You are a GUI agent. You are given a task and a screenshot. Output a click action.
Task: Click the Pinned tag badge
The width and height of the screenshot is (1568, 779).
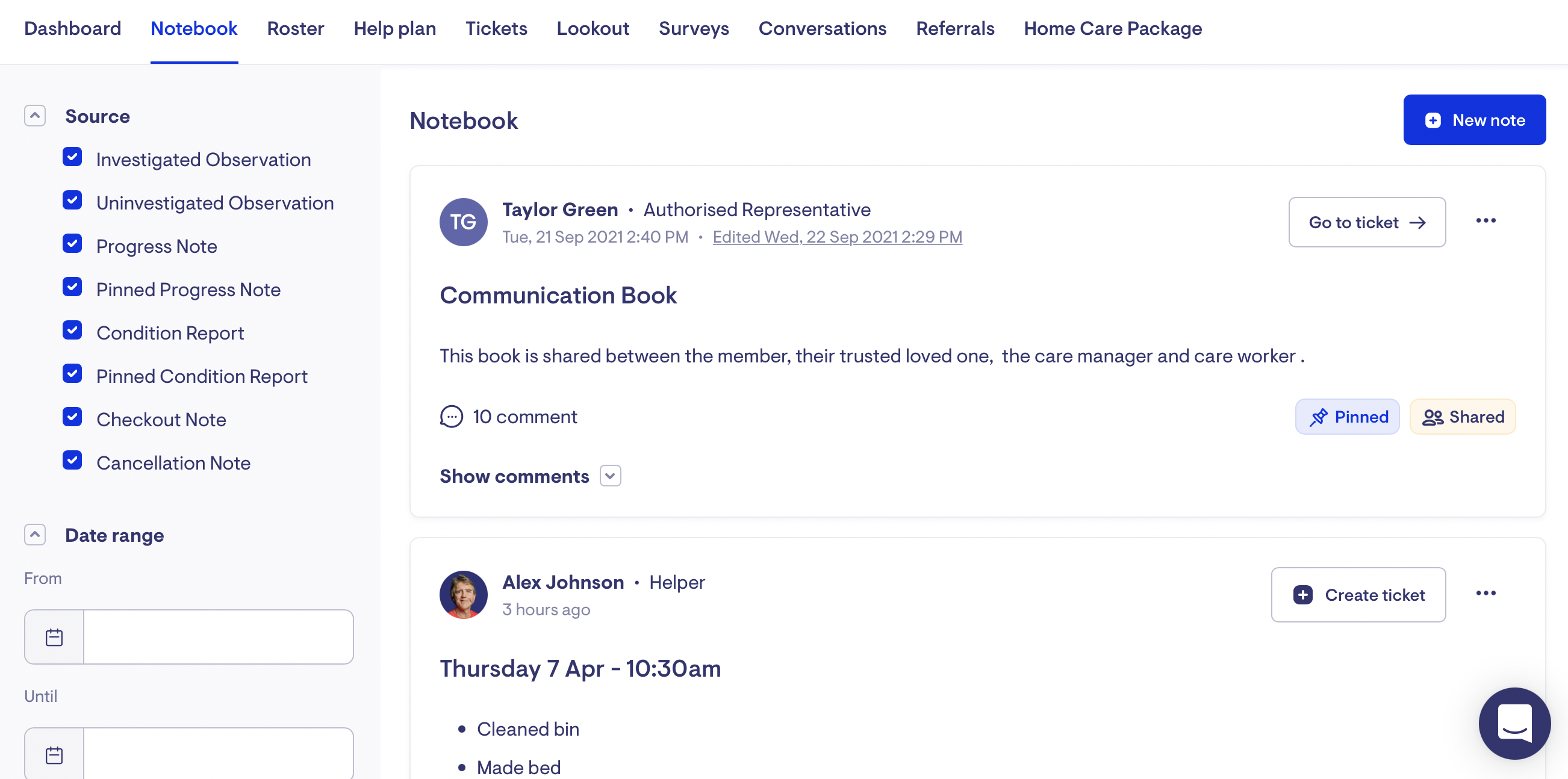click(1347, 417)
